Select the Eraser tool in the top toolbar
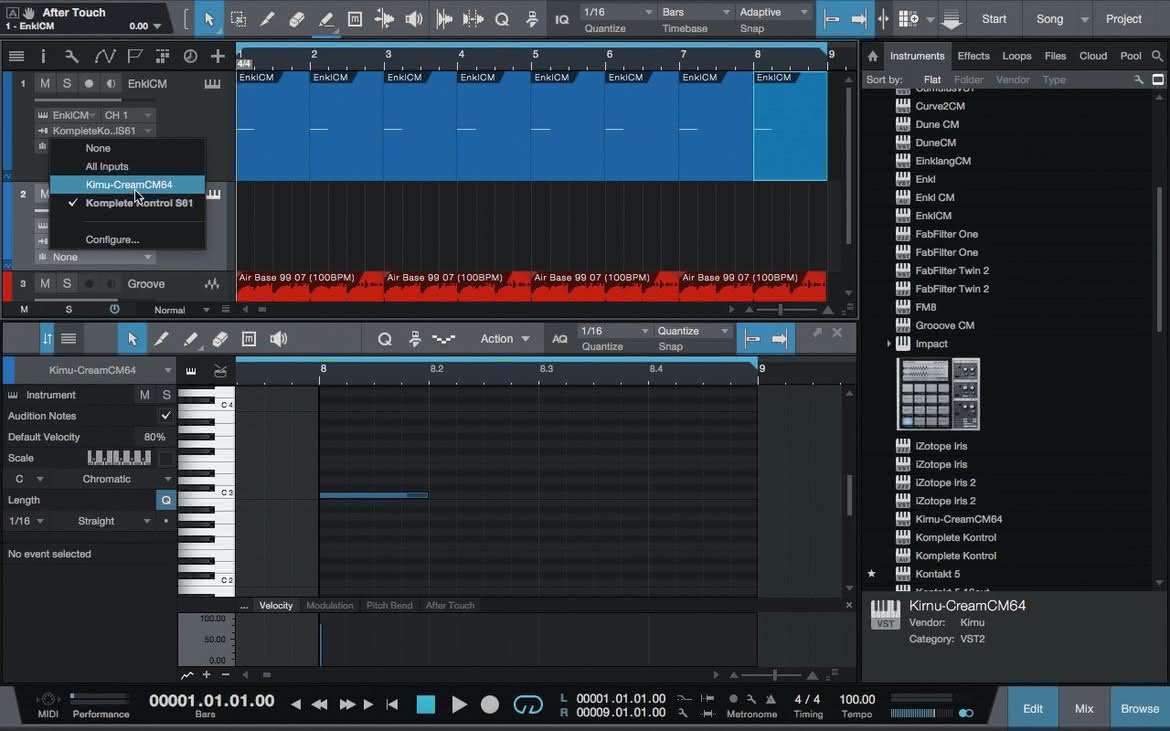The height and width of the screenshot is (731, 1170). coord(296,19)
